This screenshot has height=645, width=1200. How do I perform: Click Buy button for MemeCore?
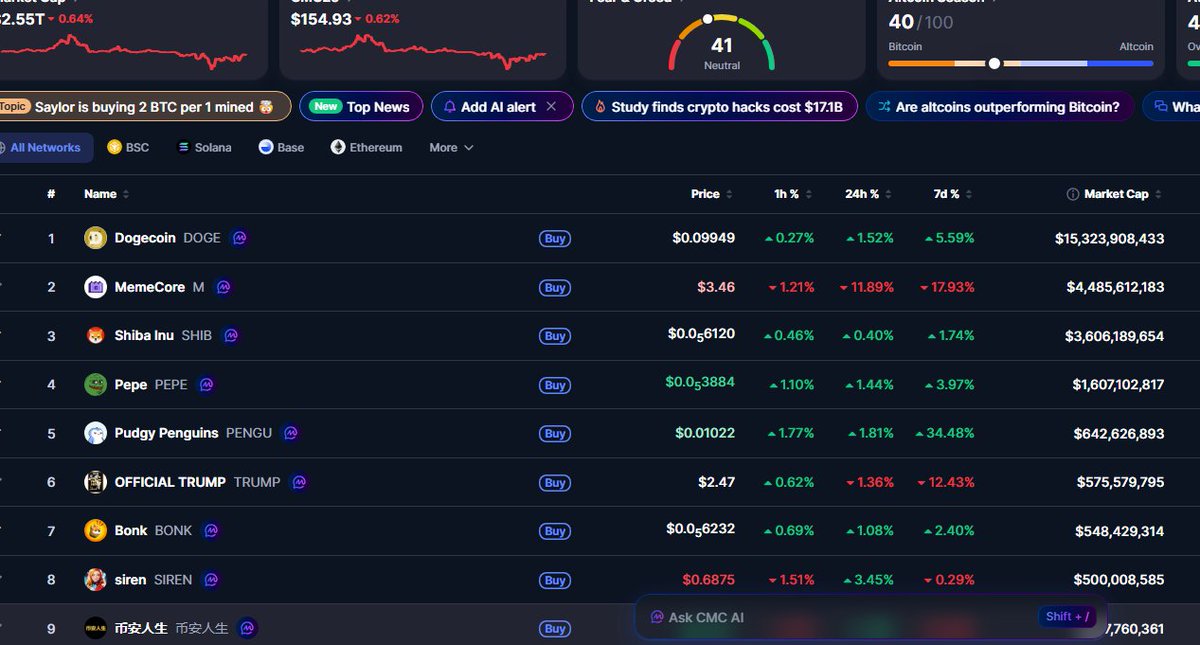pos(555,288)
